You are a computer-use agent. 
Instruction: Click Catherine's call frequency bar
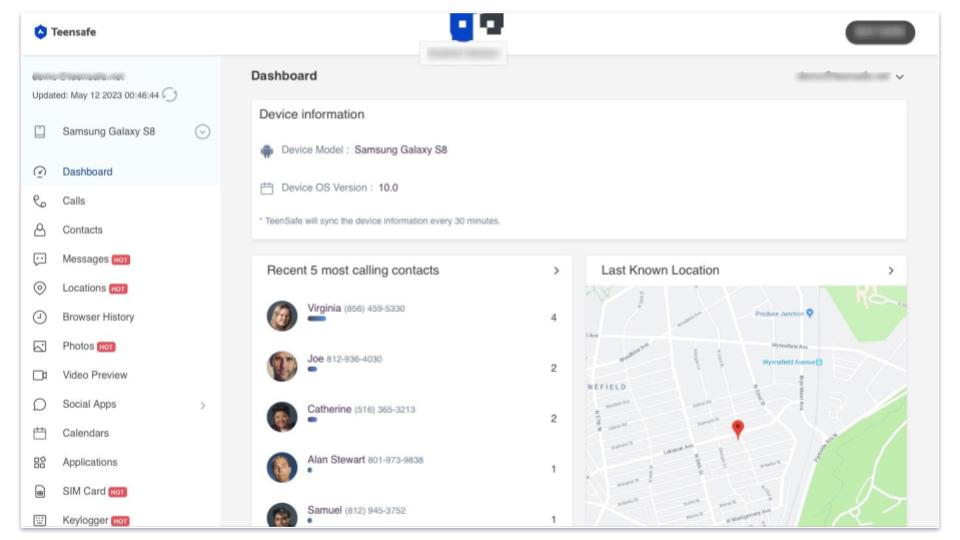point(312,420)
